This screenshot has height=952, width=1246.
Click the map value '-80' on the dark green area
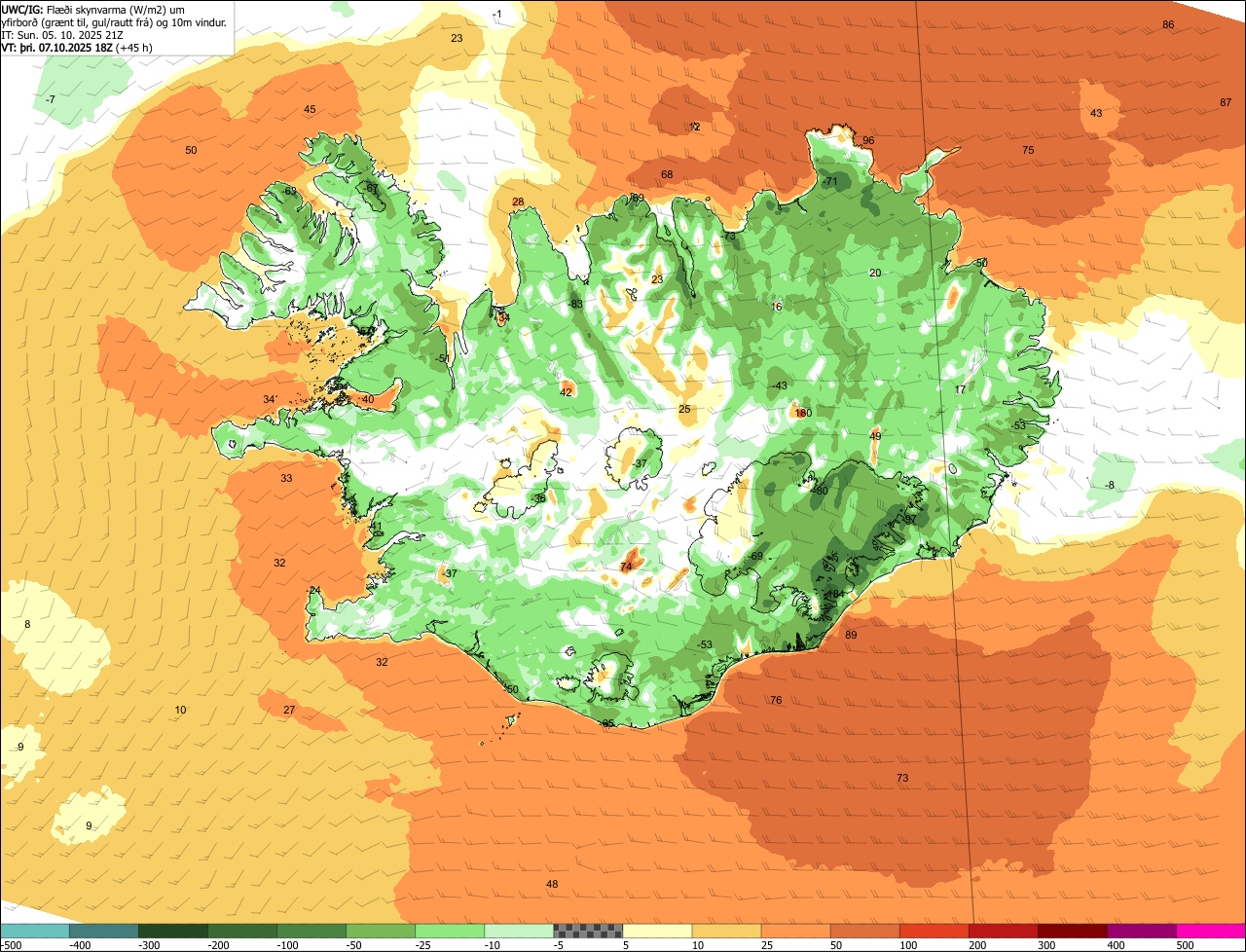[820, 491]
